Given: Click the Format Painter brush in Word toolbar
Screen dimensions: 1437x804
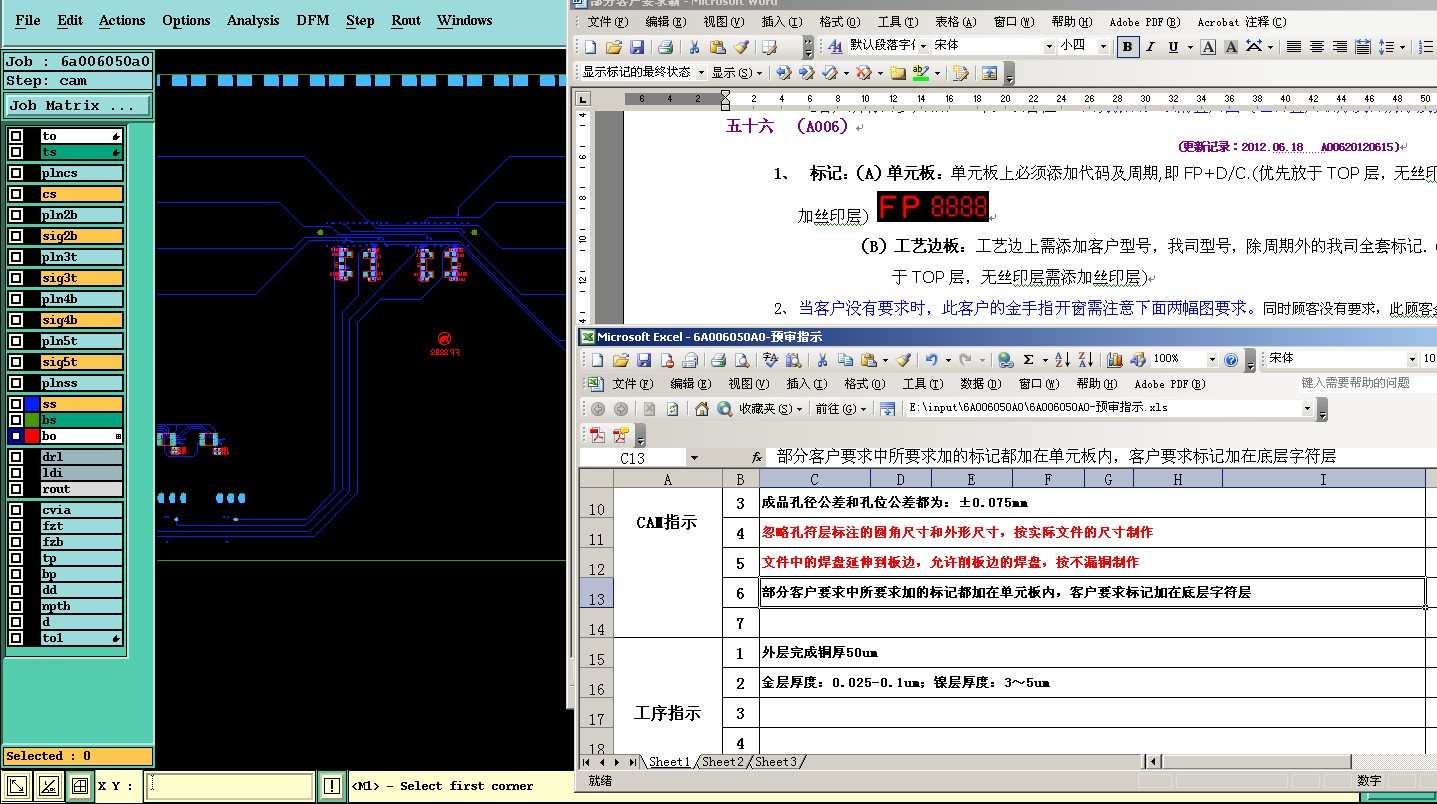Looking at the screenshot, I should coord(741,46).
